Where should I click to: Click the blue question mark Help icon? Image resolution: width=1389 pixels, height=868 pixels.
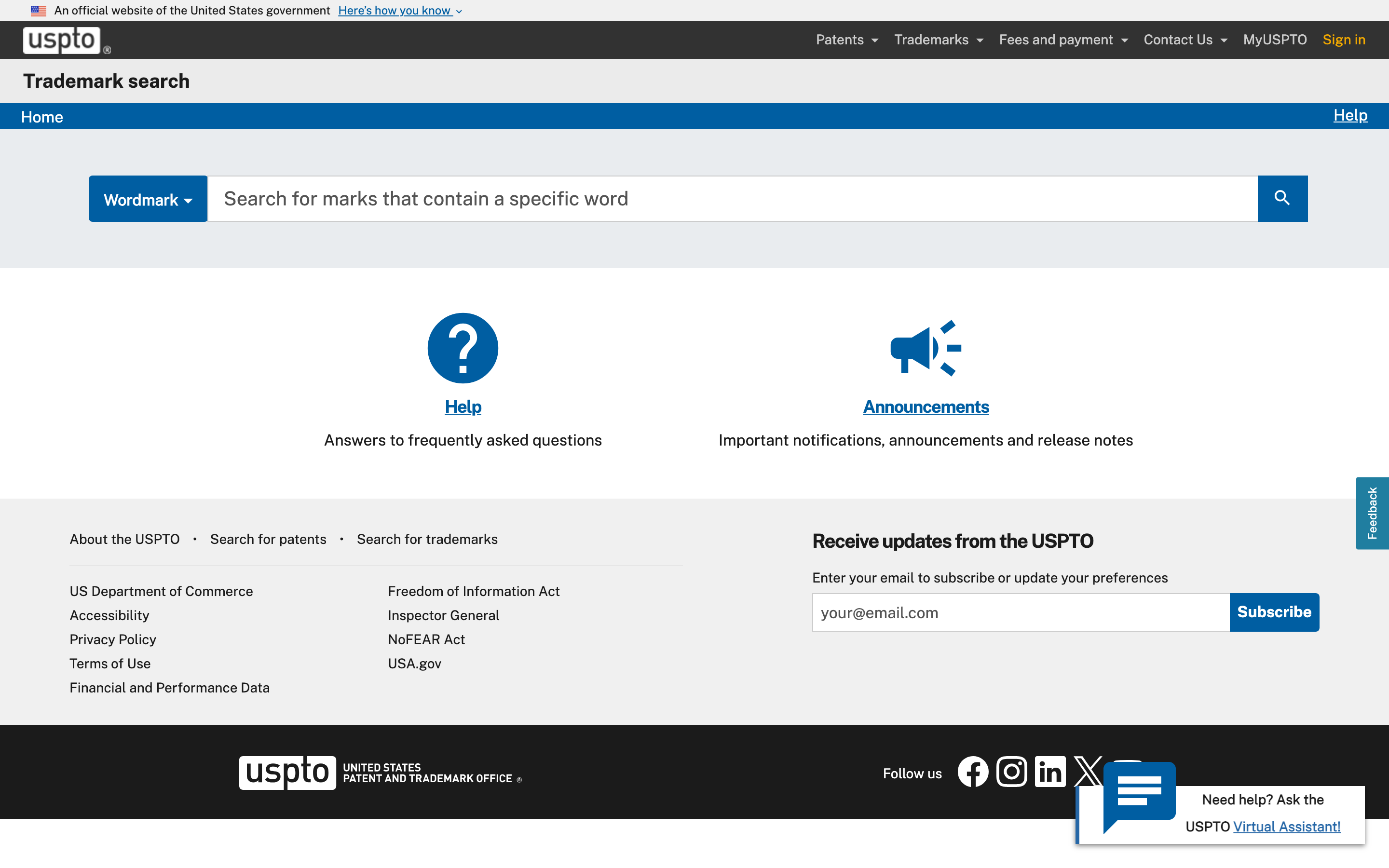pos(463,348)
